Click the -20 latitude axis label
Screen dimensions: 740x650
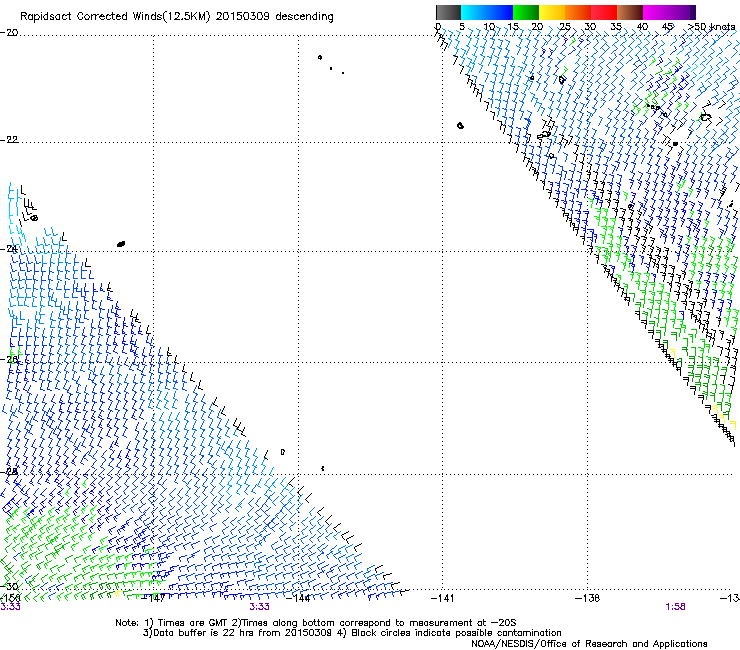click(9, 33)
